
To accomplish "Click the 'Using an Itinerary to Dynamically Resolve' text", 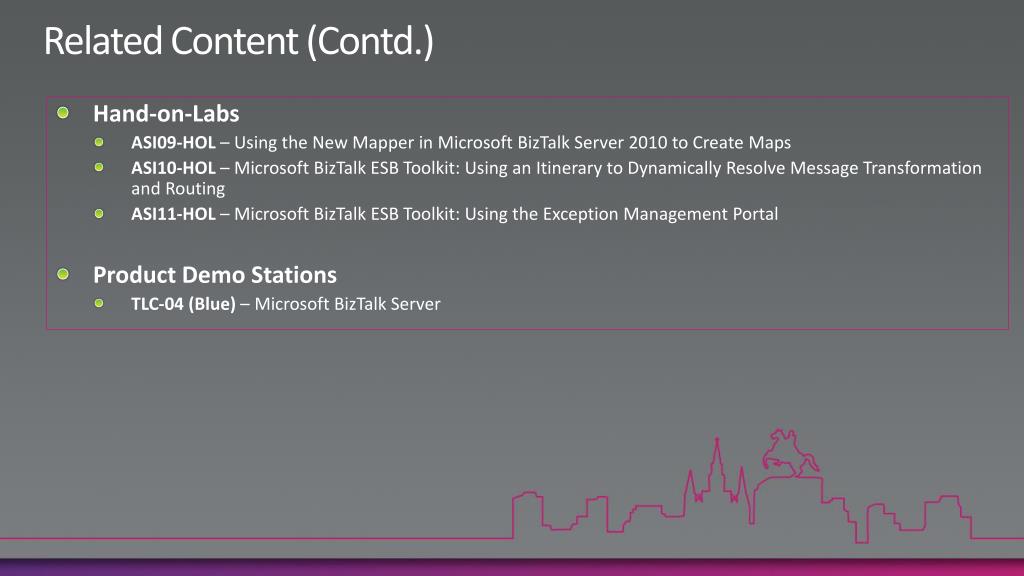I will (624, 168).
